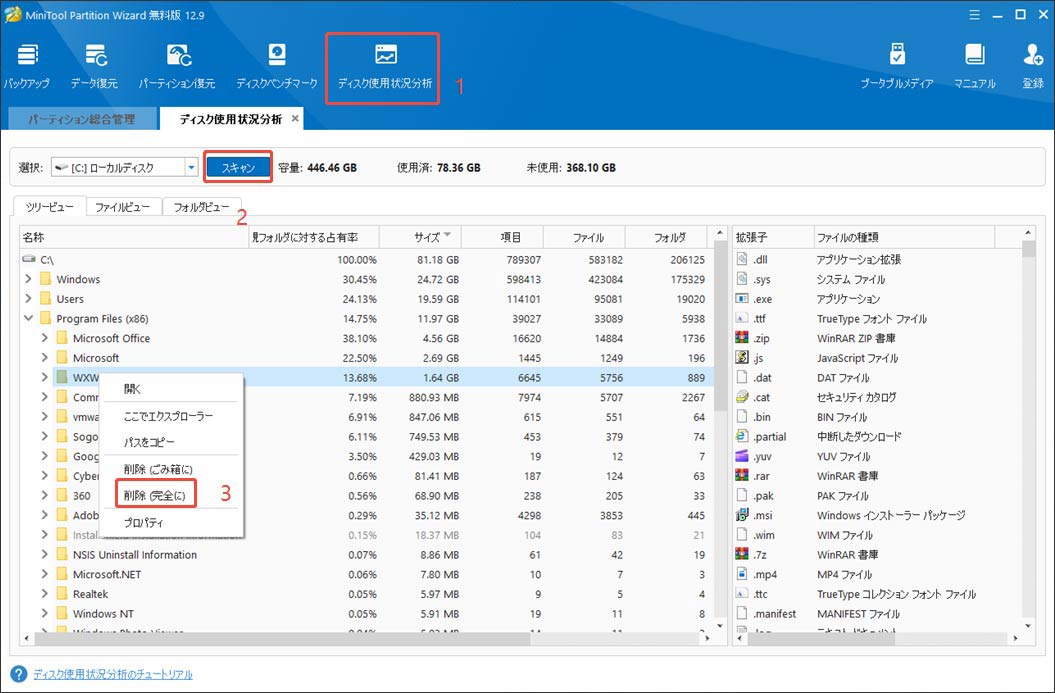Click the .js JavaScript file icon
The image size is (1055, 693).
pos(742,357)
